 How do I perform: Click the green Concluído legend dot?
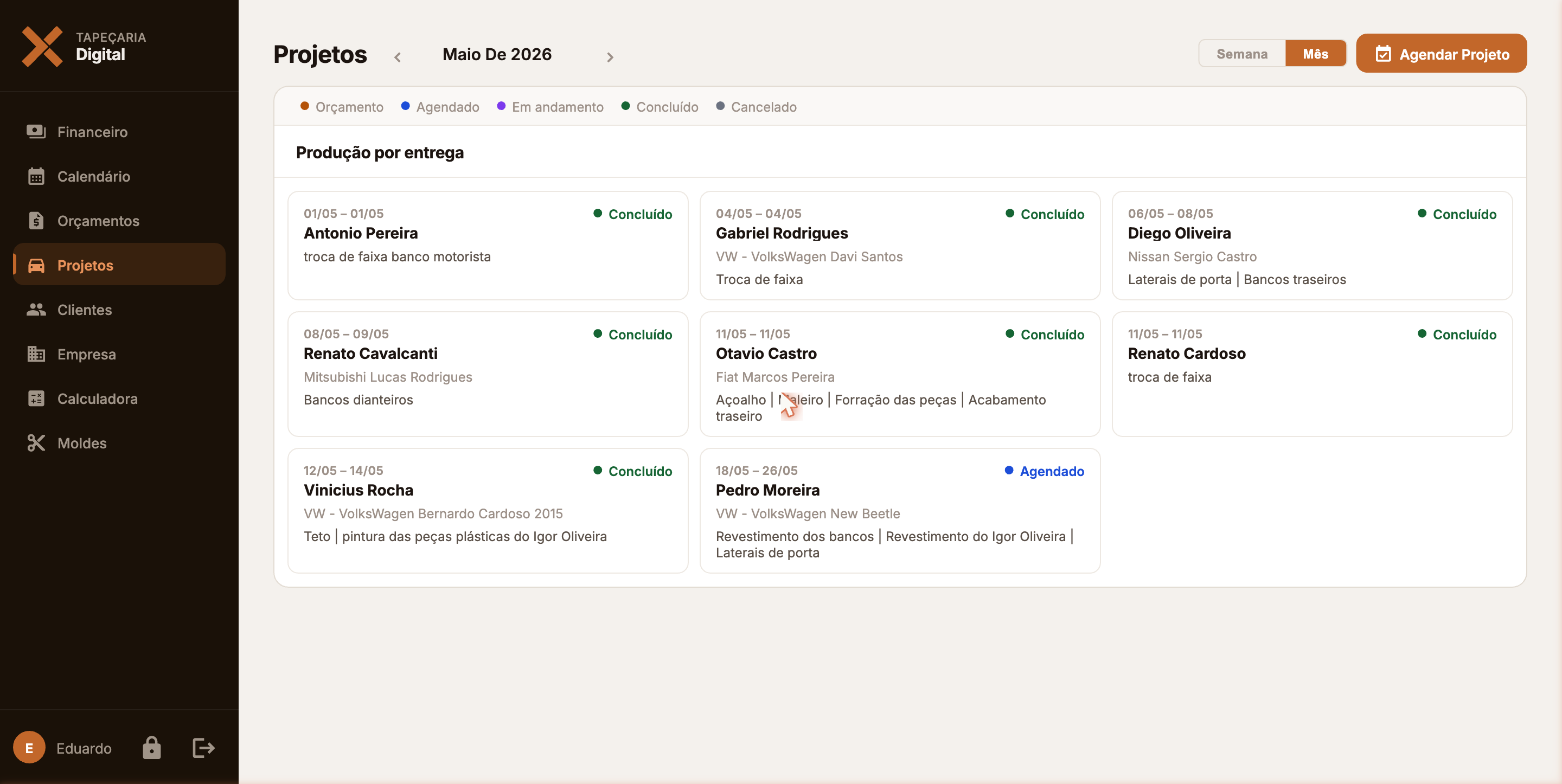626,106
